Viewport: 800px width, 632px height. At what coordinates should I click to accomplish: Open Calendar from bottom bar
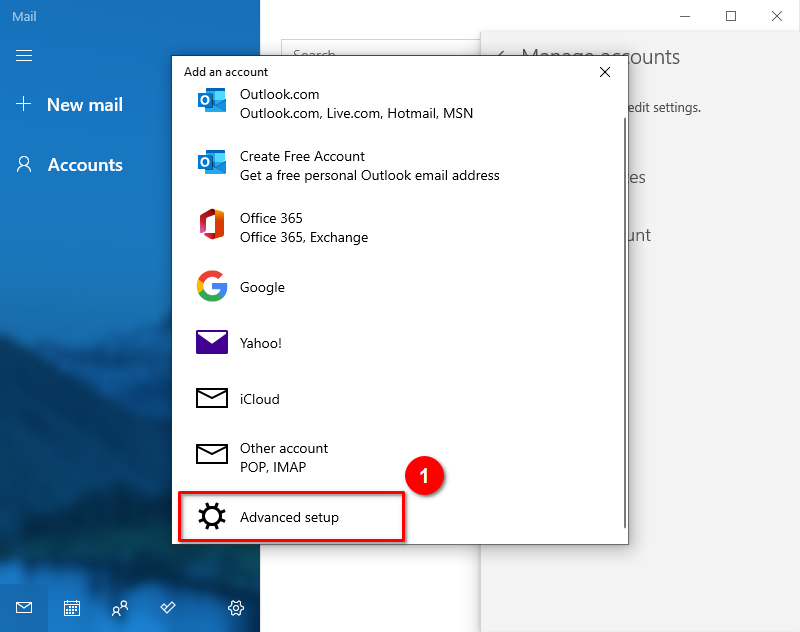72,608
